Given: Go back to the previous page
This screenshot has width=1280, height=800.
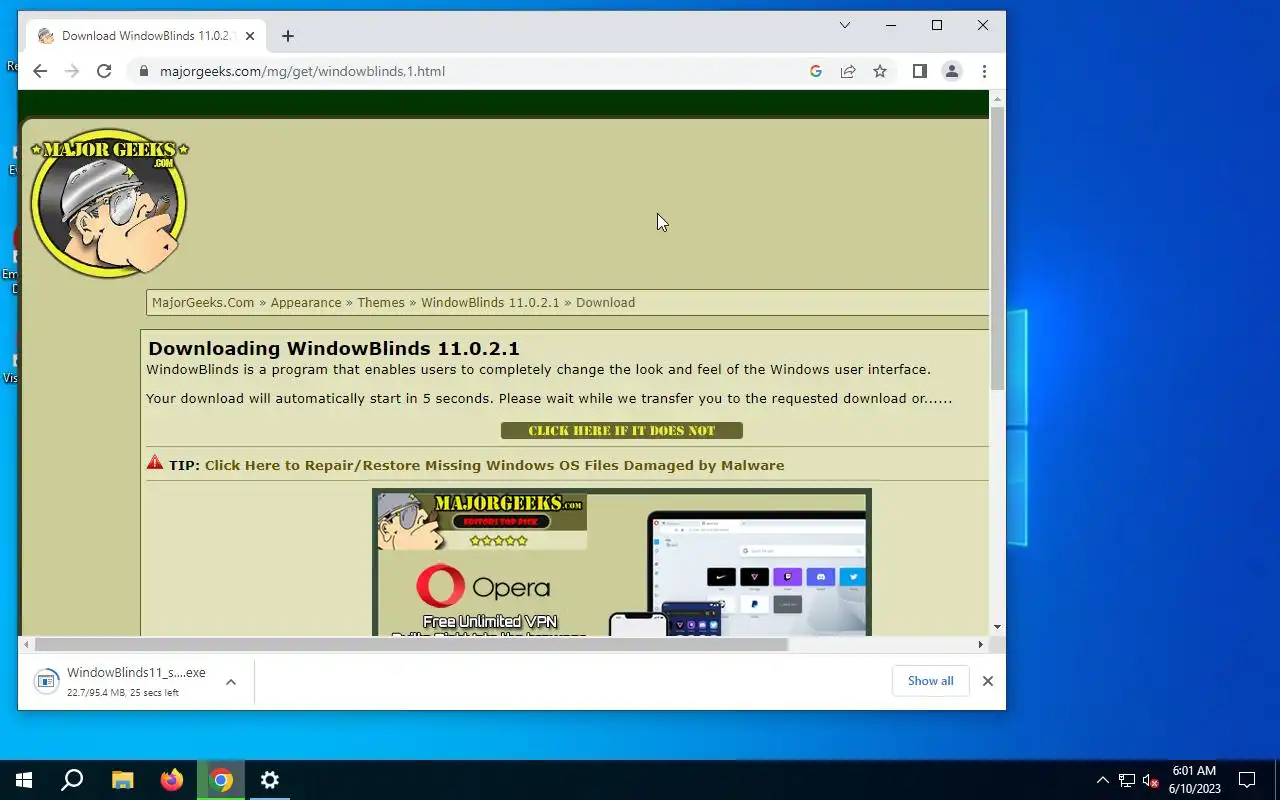Looking at the screenshot, I should [x=40, y=71].
